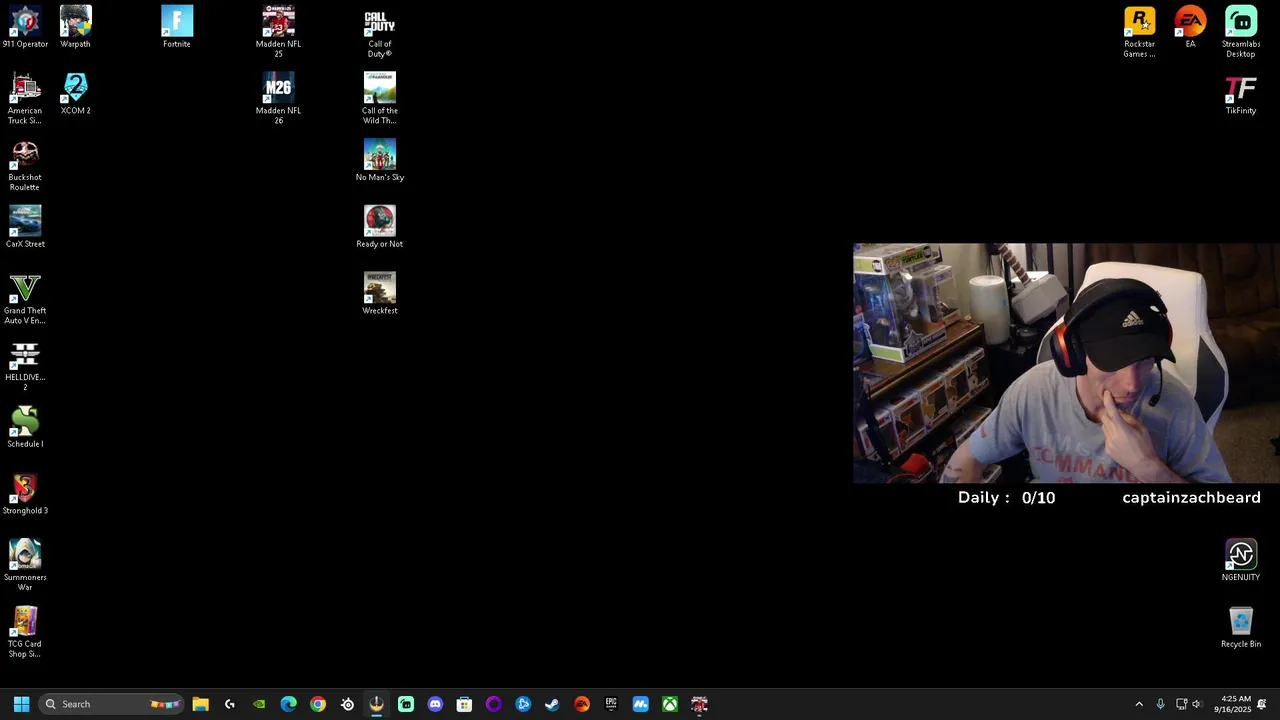Viewport: 1280px width, 720px height.
Task: Select the Rockstar Games Launcher desktop icon
Action: point(1139,32)
